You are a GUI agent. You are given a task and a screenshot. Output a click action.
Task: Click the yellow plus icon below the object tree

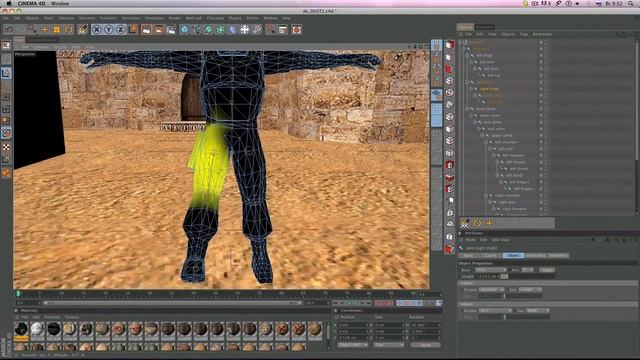tap(489, 223)
